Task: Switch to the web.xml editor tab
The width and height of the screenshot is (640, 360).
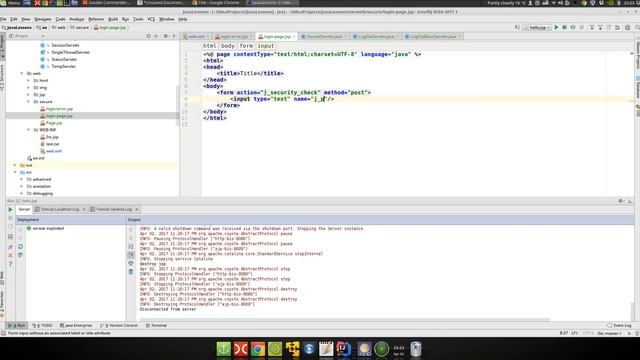Action: 196,36
